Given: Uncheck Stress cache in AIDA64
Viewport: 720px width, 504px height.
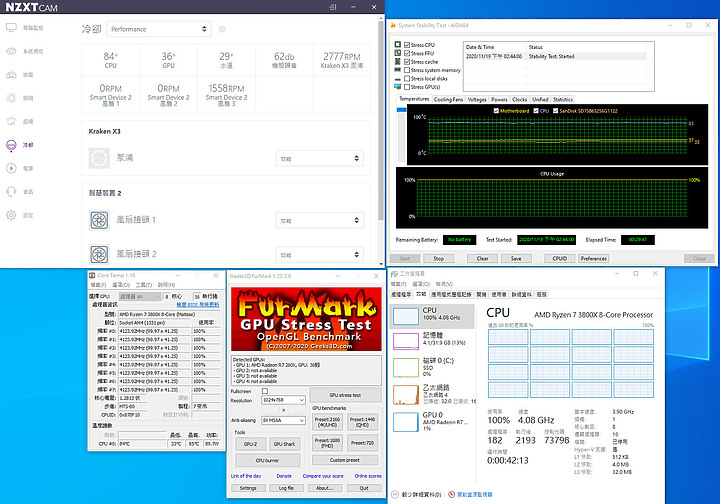Looking at the screenshot, I should click(407, 62).
